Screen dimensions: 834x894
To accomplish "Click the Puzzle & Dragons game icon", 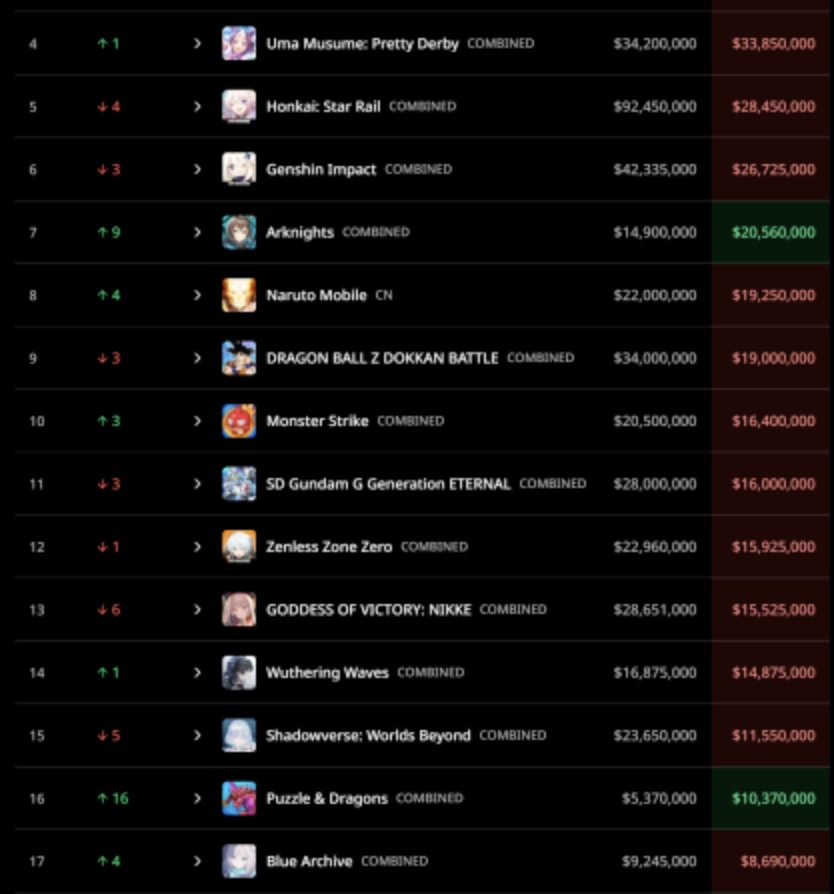I will [239, 798].
